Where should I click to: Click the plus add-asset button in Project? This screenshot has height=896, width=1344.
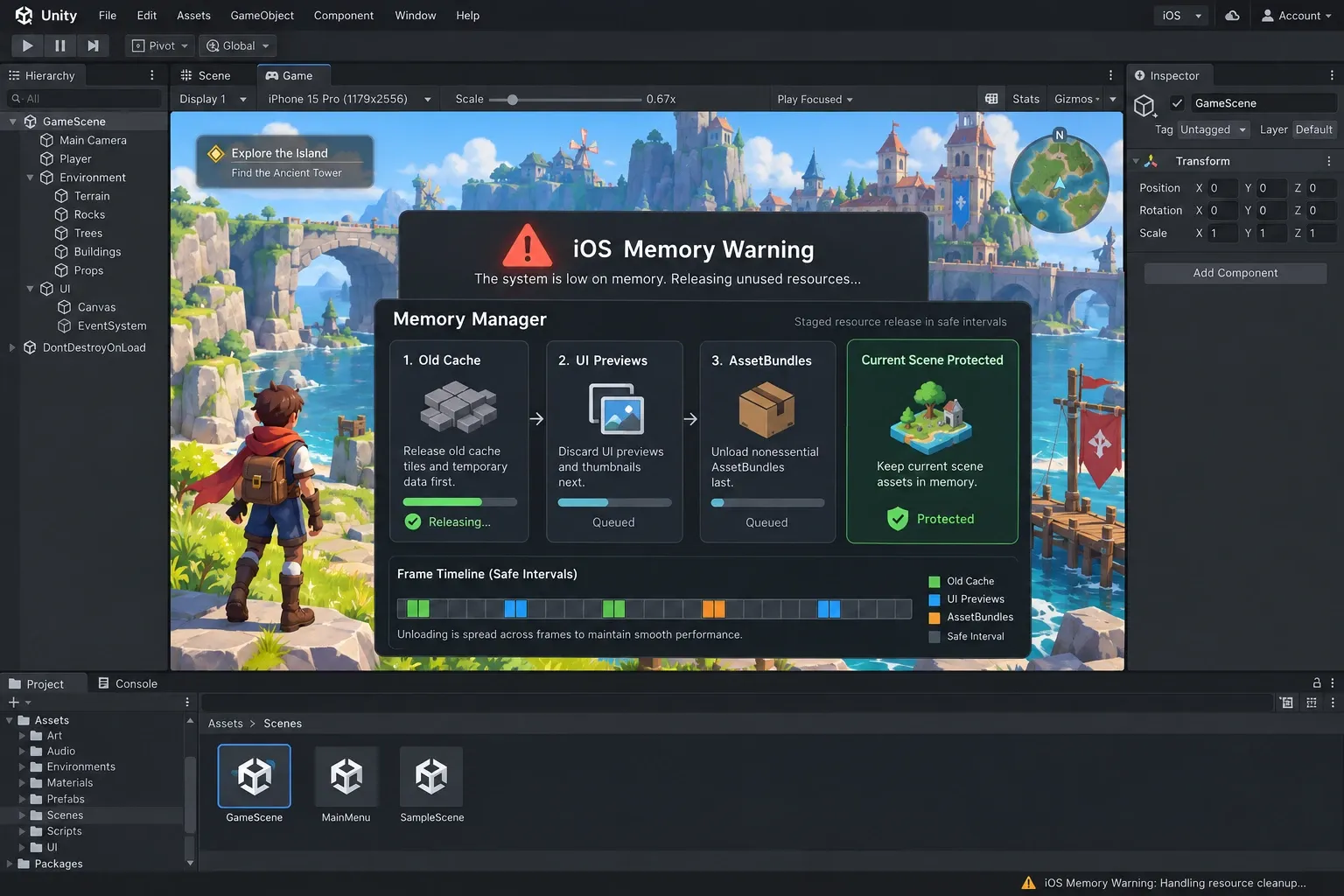(x=14, y=702)
